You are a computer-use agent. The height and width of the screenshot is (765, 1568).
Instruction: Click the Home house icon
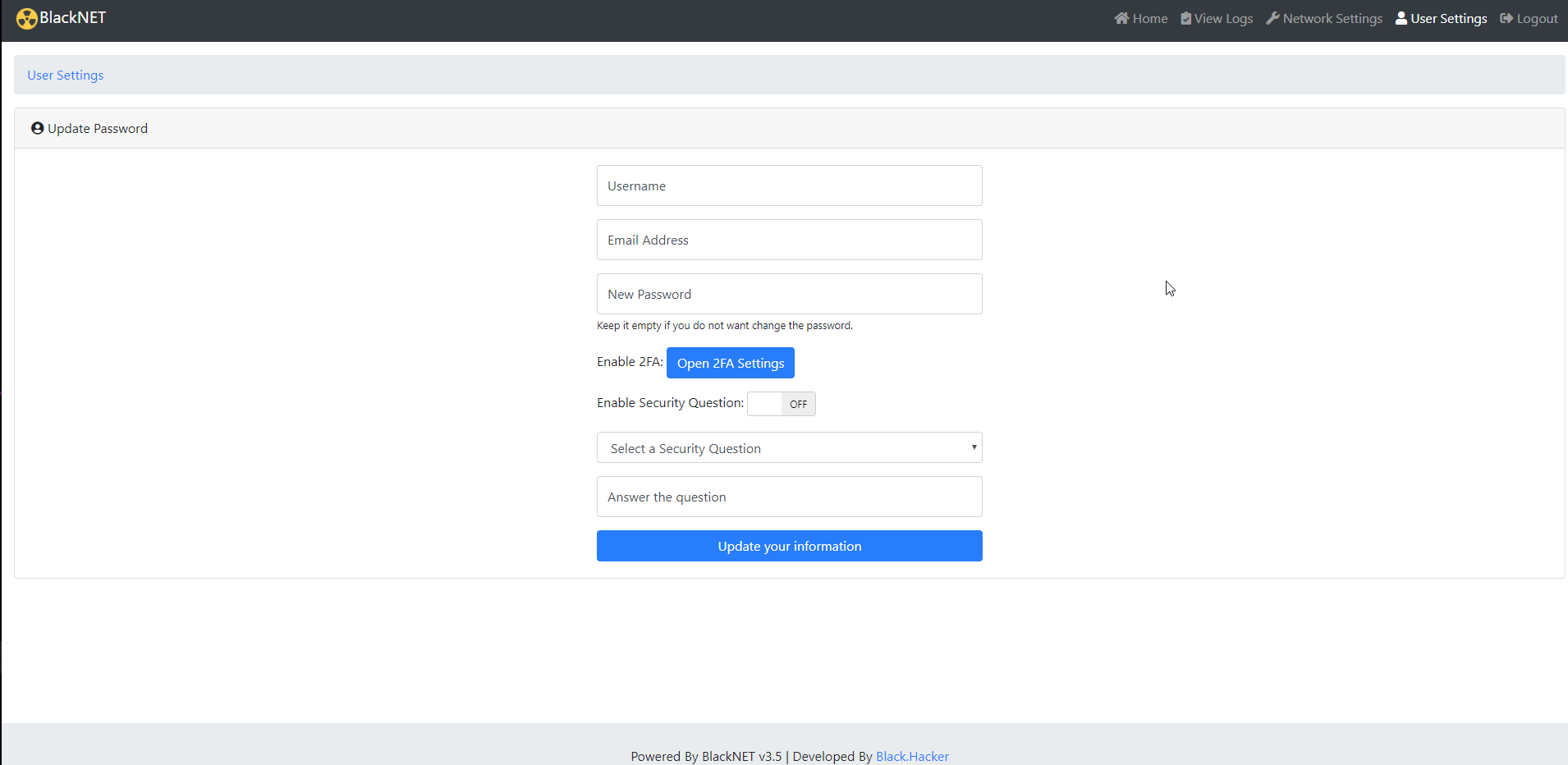point(1121,18)
